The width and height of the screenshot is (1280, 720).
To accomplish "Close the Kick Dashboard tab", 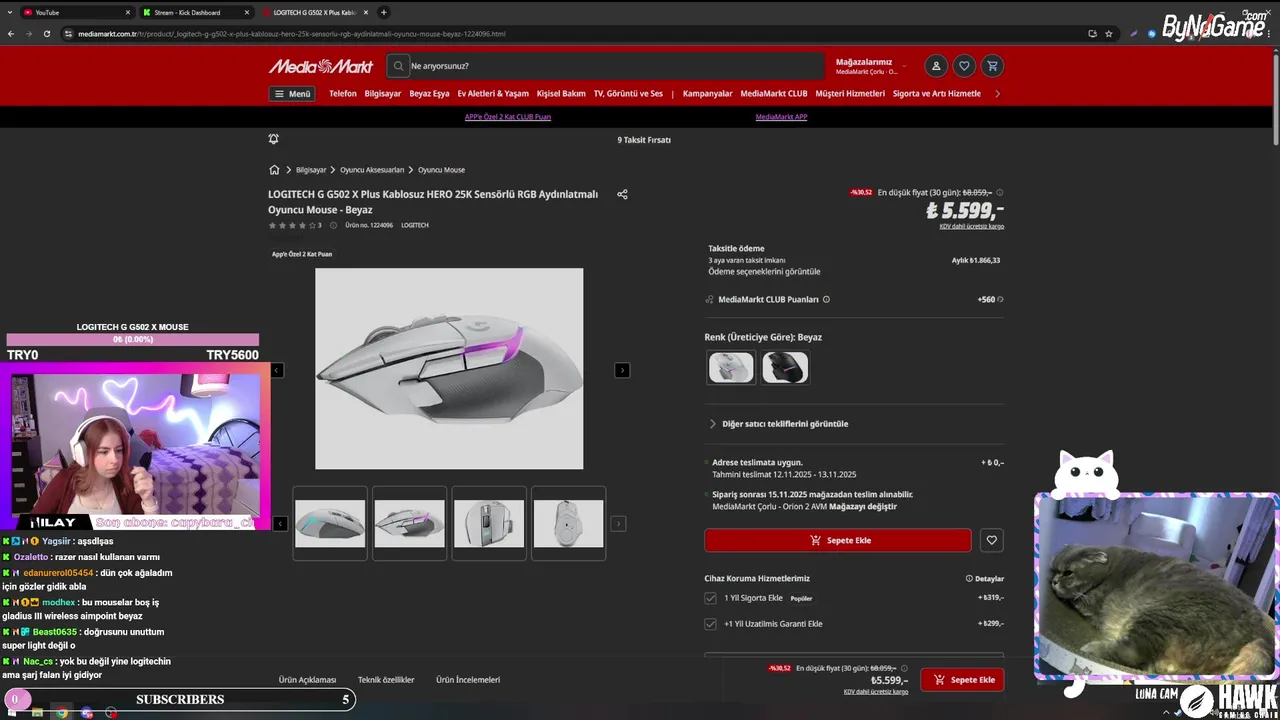I will click(247, 12).
